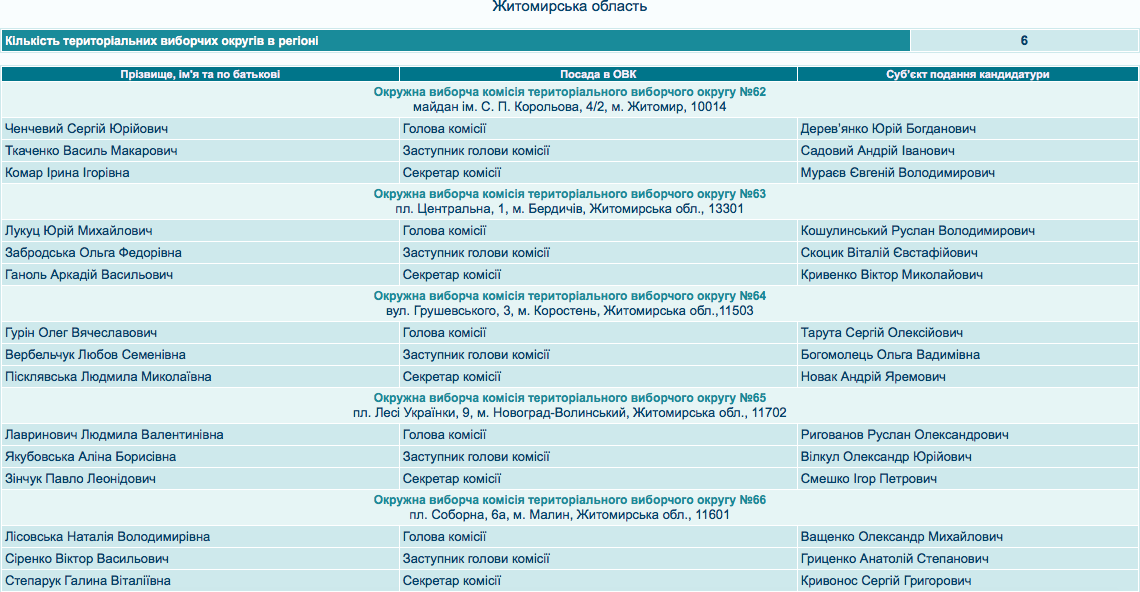This screenshot has width=1140, height=592.
Task: Click the heading for district commission №64
Action: point(569,296)
